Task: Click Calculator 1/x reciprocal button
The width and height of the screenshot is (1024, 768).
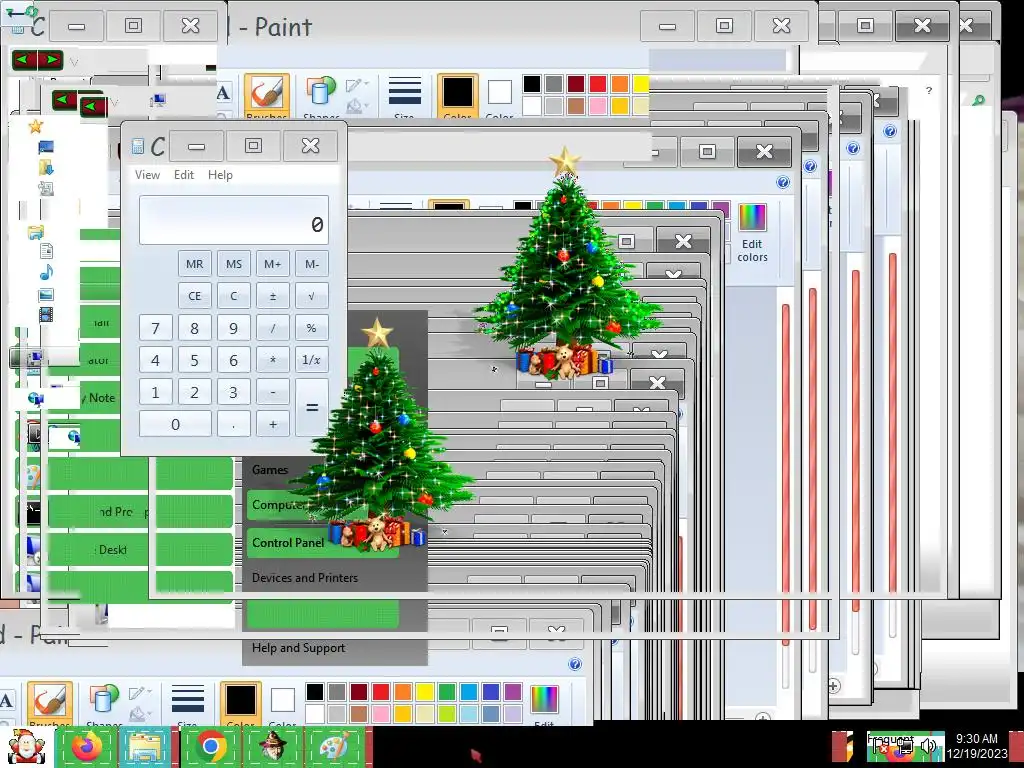Action: [312, 360]
